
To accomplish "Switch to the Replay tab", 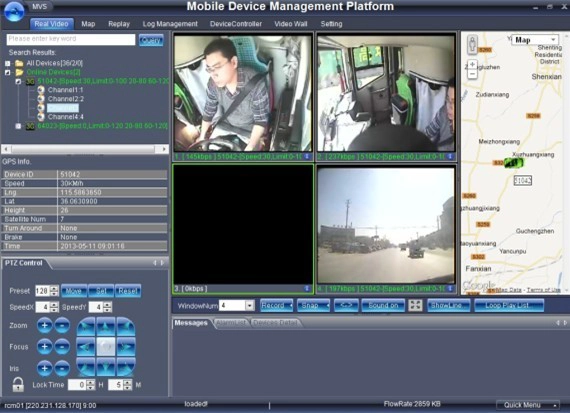I will coord(119,24).
